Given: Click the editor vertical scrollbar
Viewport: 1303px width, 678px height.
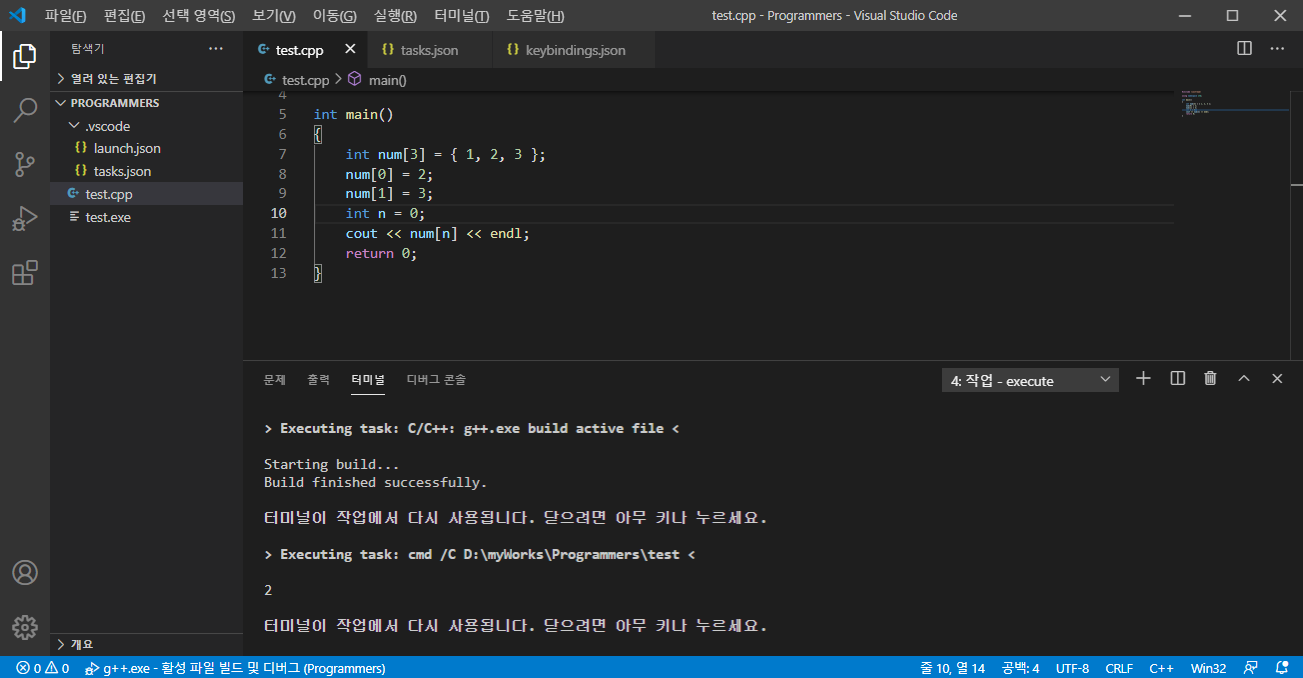Looking at the screenshot, I should pyautogui.click(x=1295, y=223).
